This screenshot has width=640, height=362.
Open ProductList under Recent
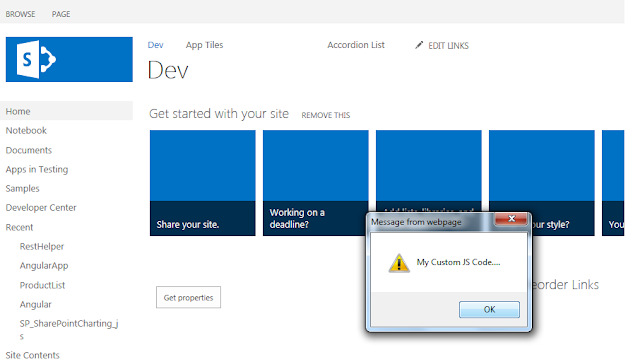coord(42,285)
